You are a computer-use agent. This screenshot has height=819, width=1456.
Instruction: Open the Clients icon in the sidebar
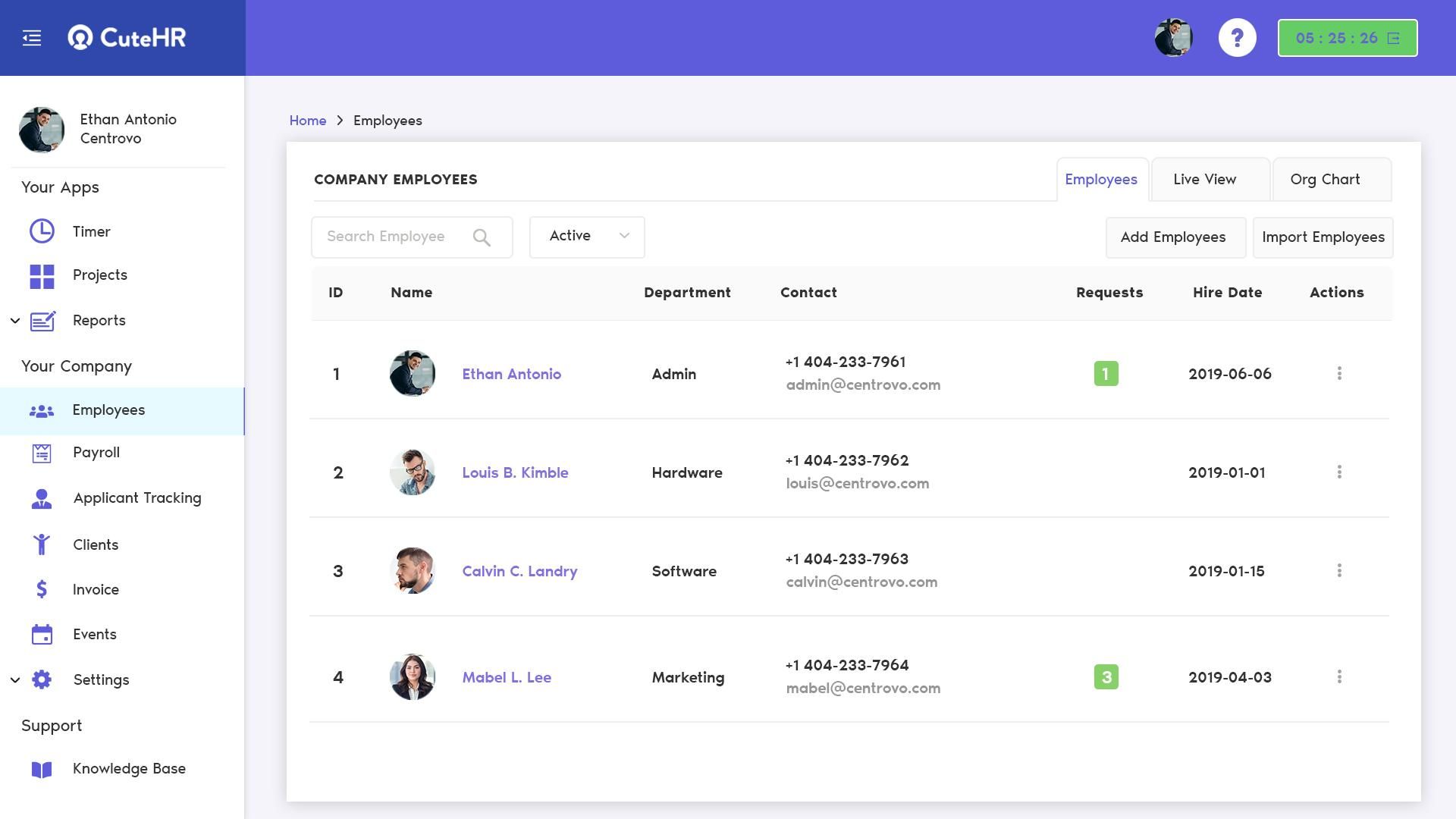[42, 544]
